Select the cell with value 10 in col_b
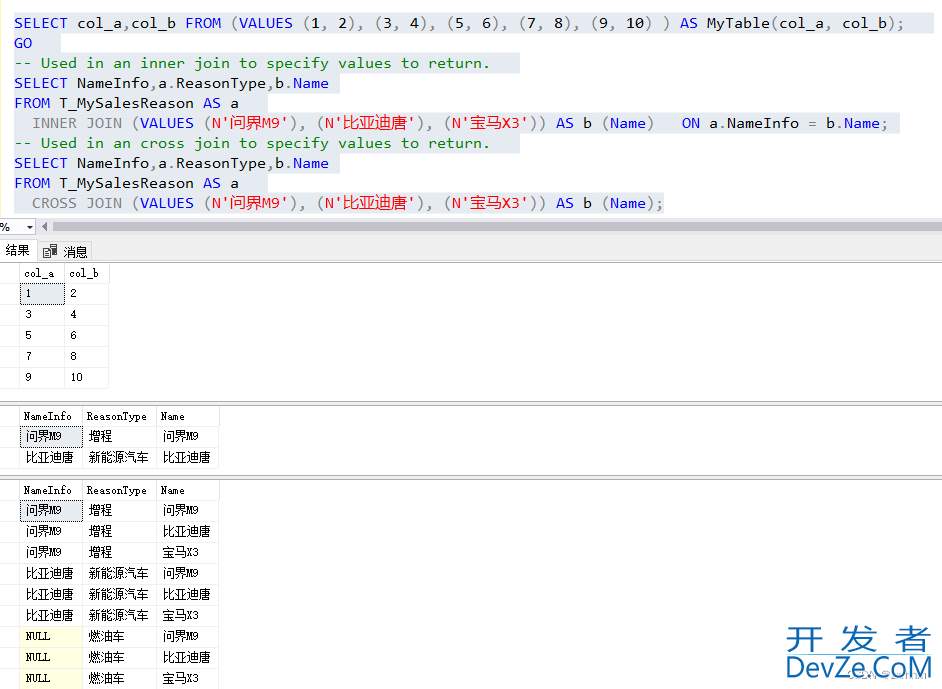This screenshot has height=689, width=942. tap(87, 378)
